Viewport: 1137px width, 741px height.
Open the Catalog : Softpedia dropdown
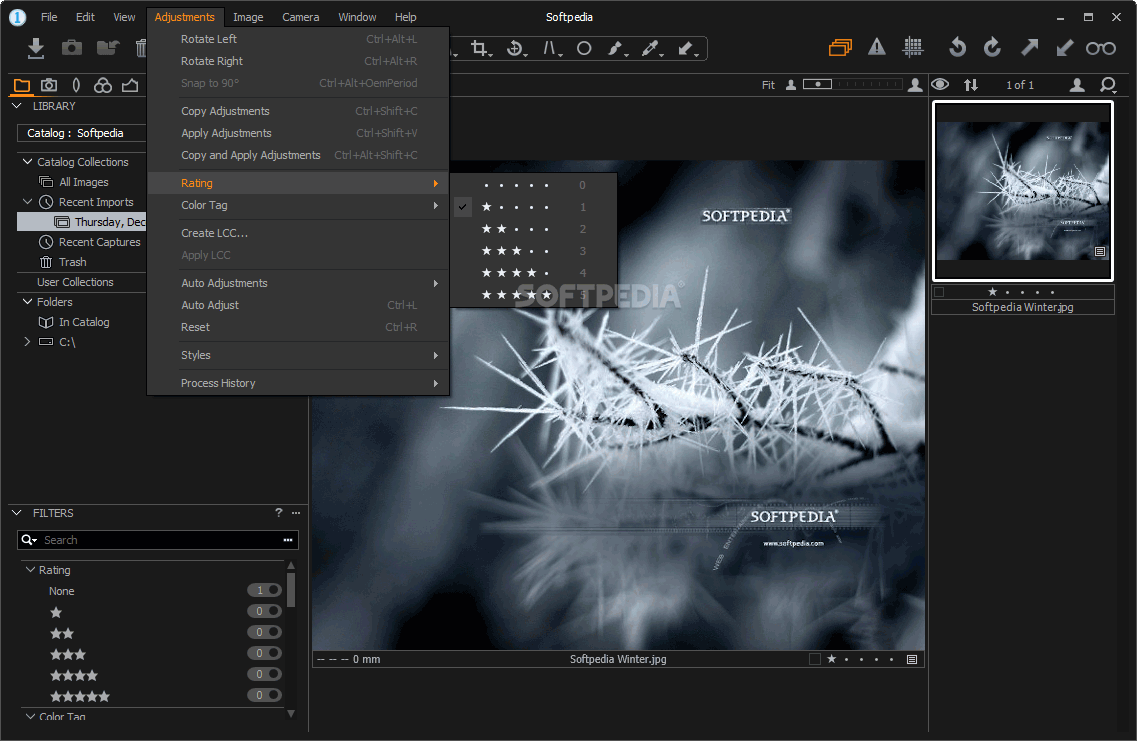[x=82, y=133]
